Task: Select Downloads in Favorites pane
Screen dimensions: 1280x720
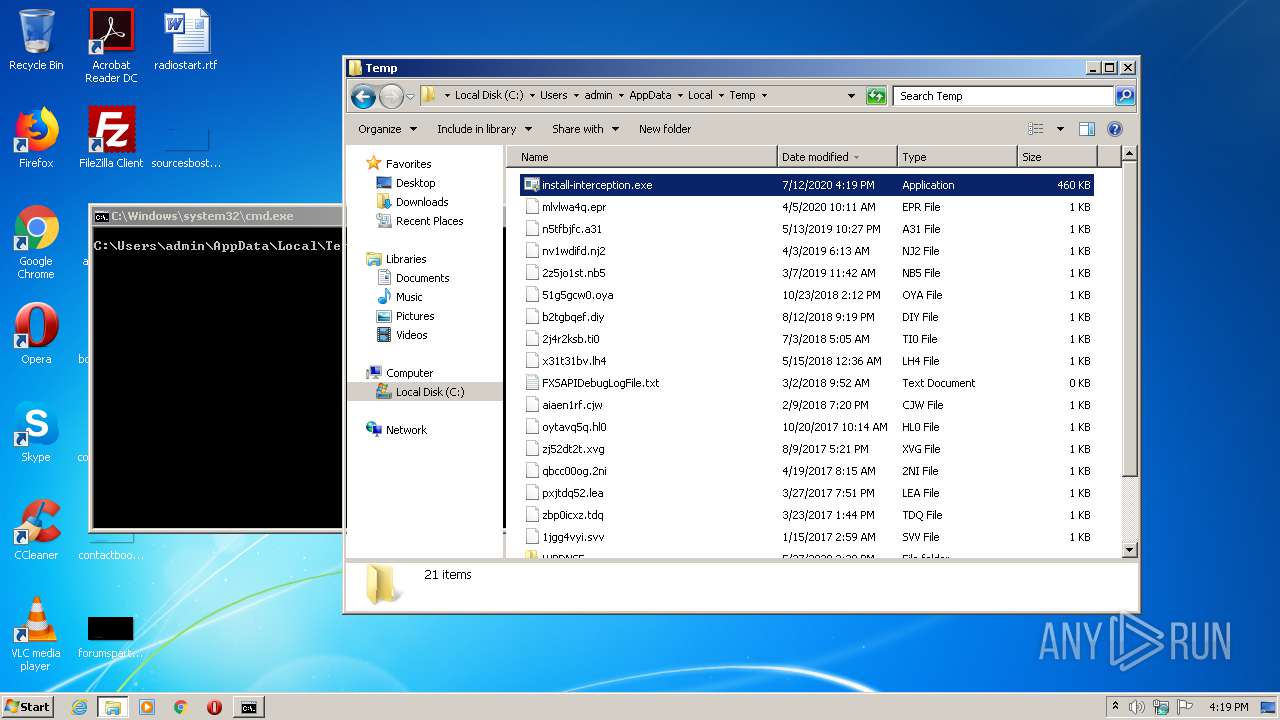Action: [421, 202]
